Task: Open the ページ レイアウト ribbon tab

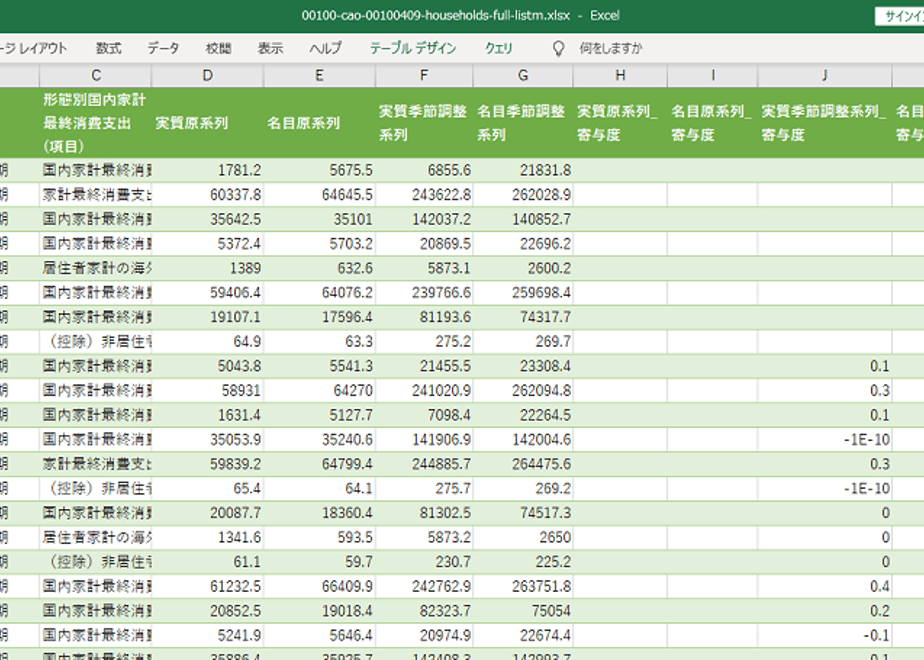Action: point(33,48)
